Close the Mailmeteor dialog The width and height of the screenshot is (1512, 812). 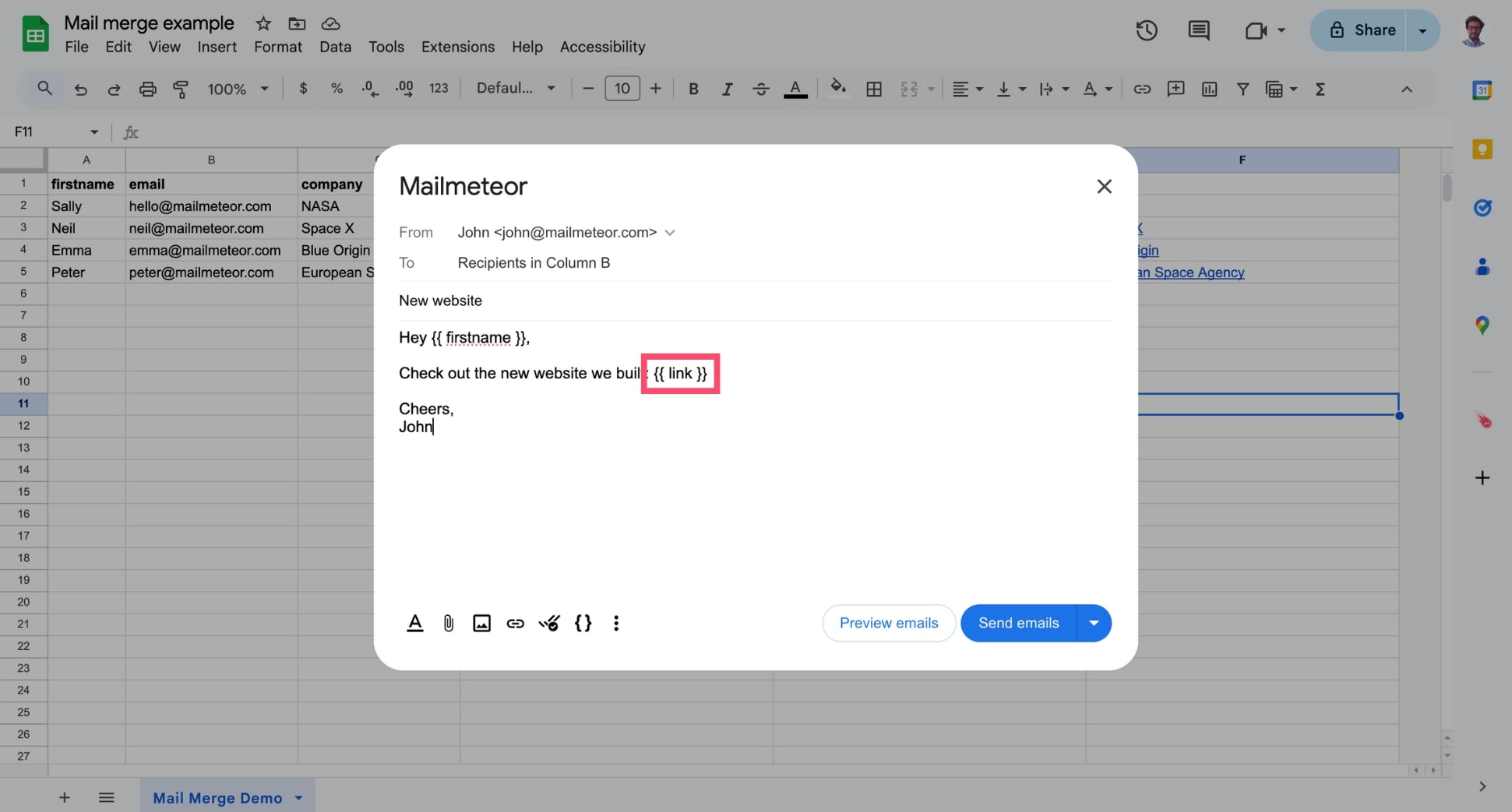pos(1104,186)
